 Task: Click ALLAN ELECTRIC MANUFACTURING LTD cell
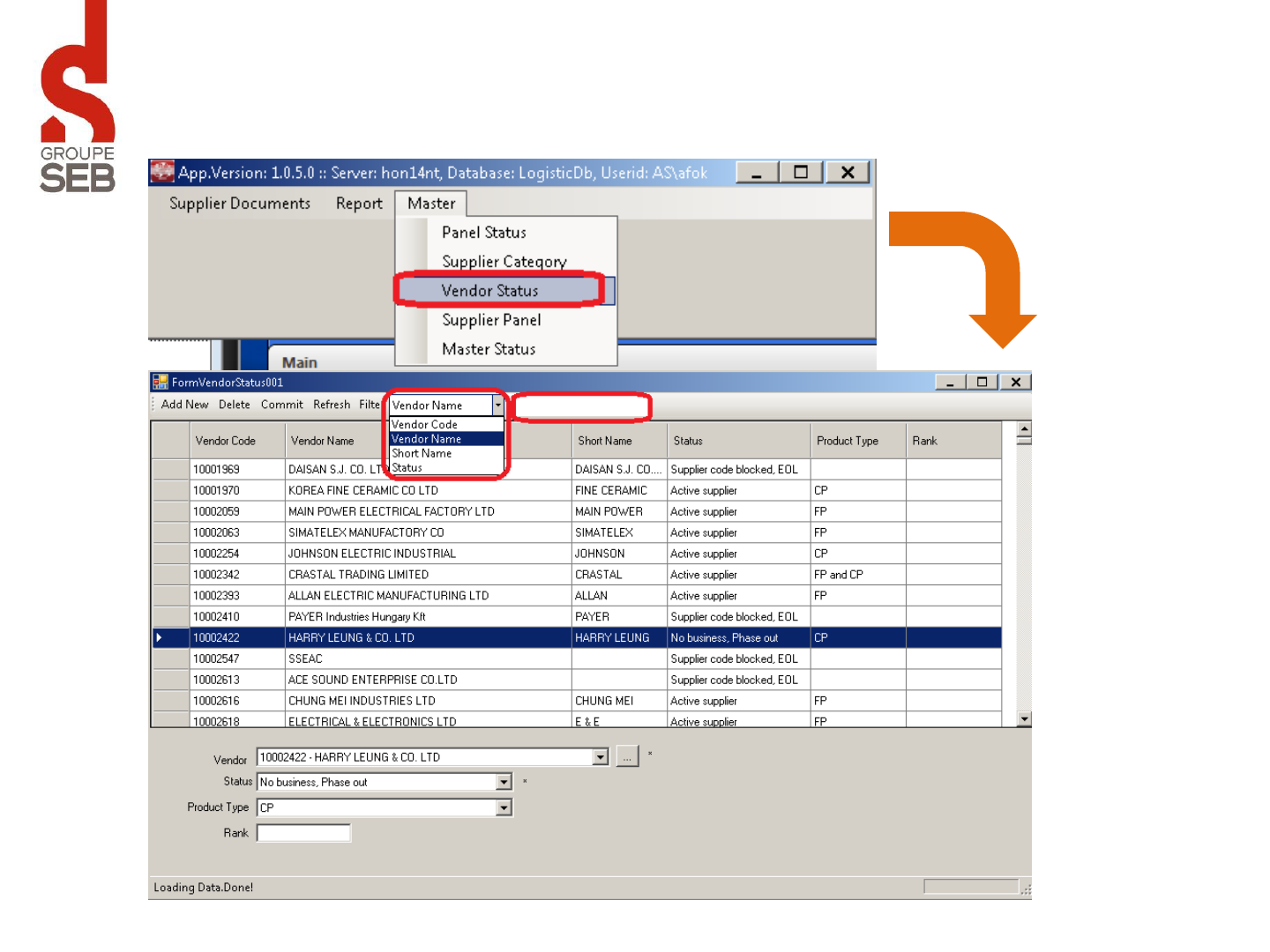point(429,596)
